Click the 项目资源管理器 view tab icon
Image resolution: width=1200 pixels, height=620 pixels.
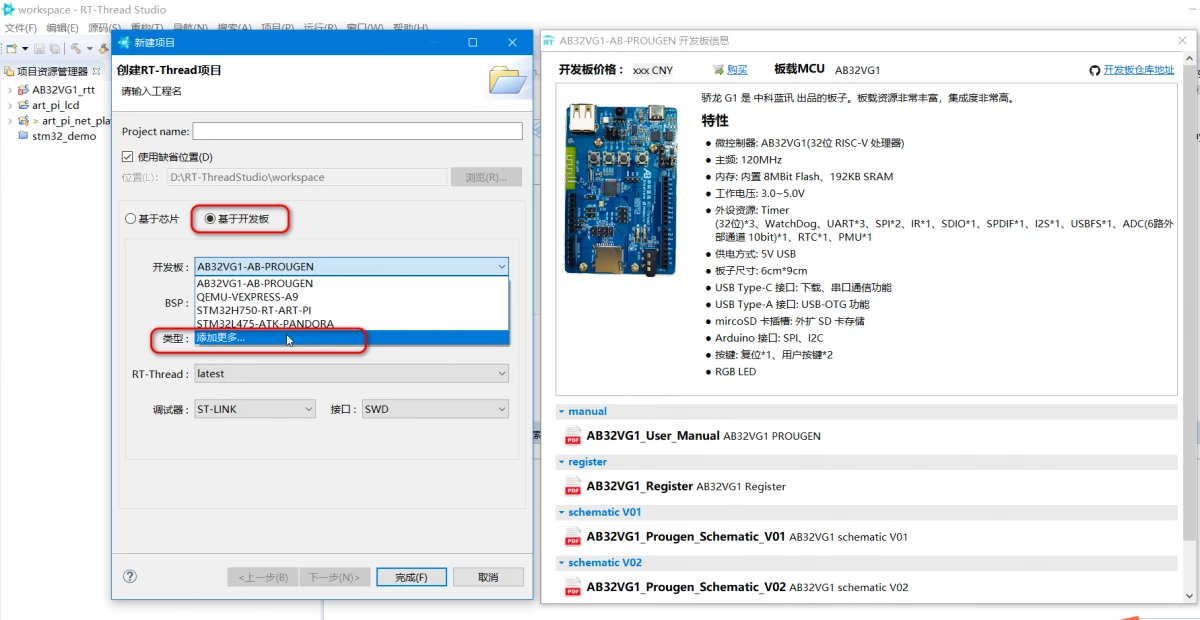coord(9,71)
